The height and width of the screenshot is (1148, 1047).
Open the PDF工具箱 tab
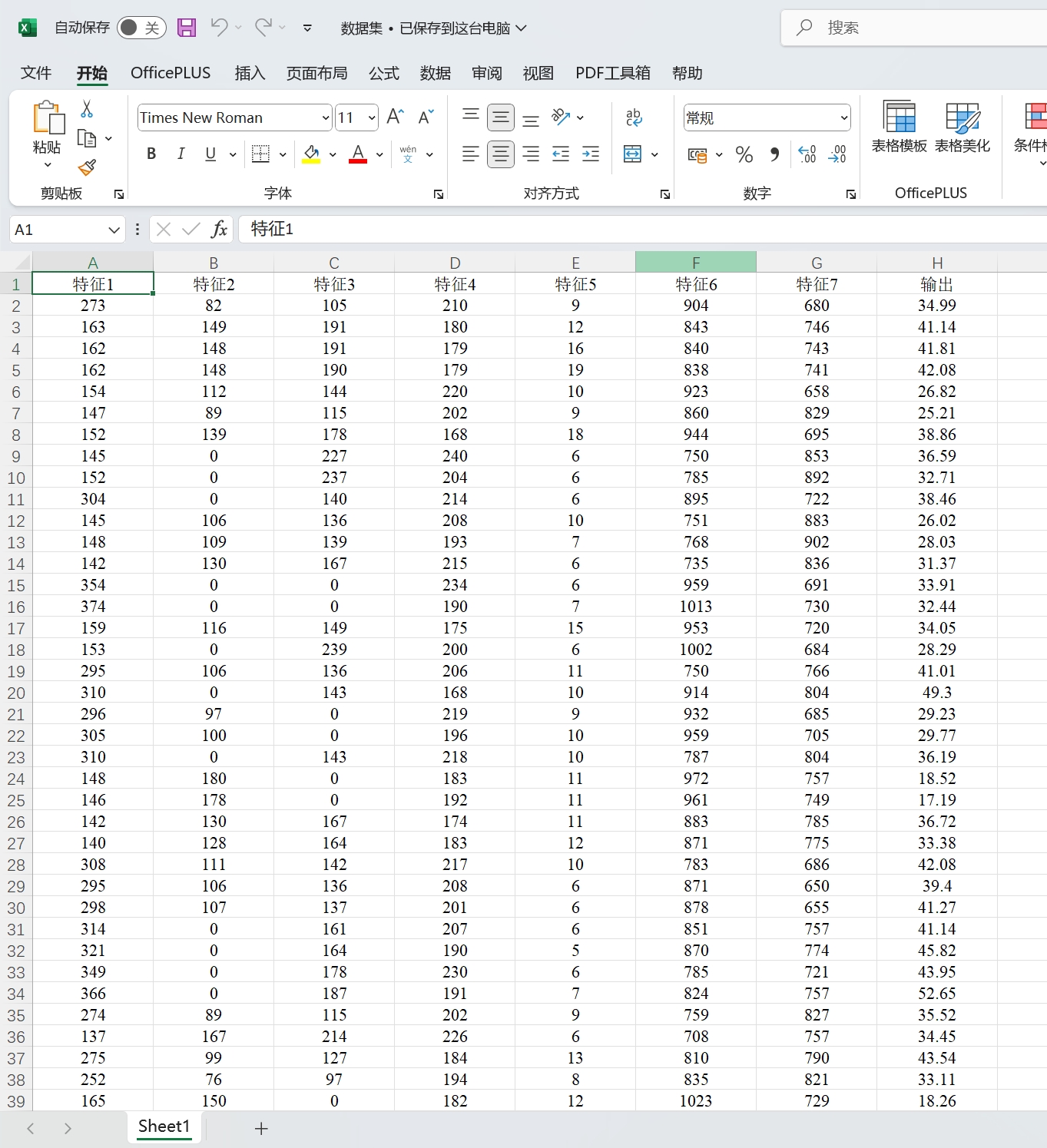612,73
